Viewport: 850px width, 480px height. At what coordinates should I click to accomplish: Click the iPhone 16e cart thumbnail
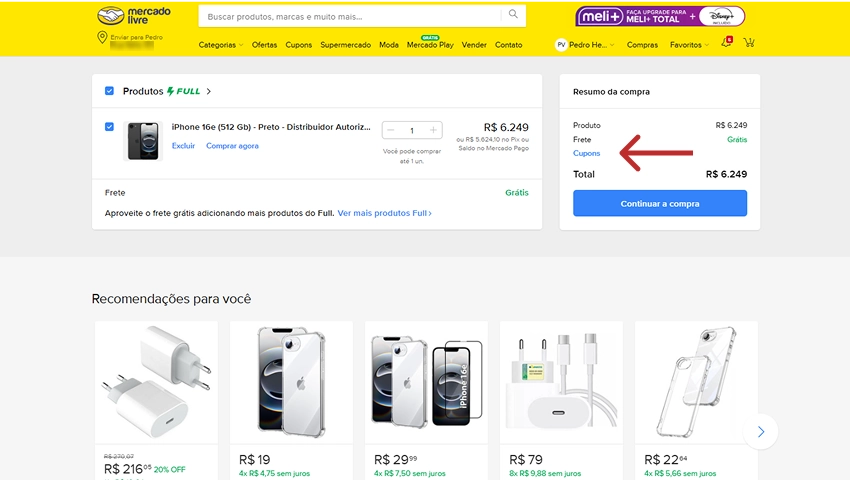143,141
